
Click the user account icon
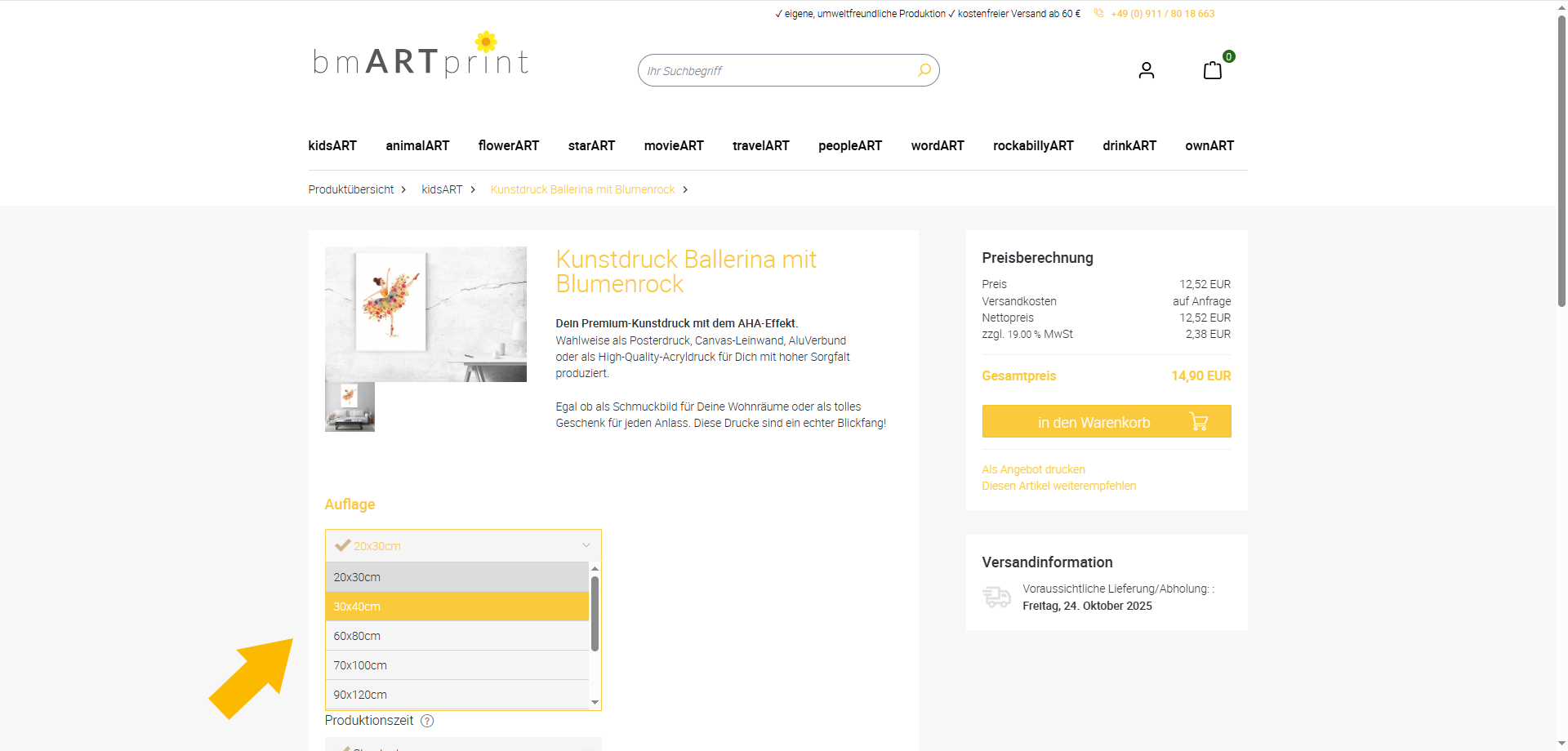click(x=1146, y=71)
